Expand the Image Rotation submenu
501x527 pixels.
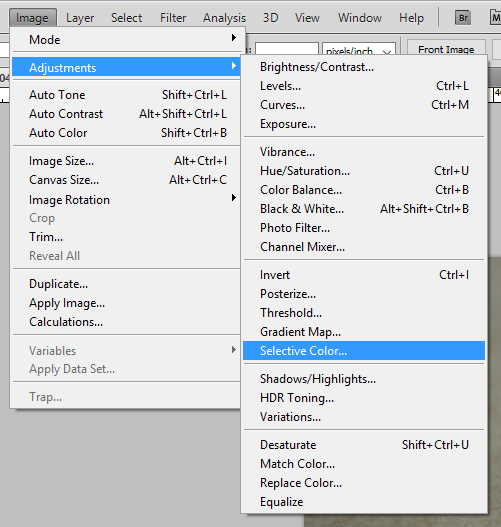pos(126,200)
